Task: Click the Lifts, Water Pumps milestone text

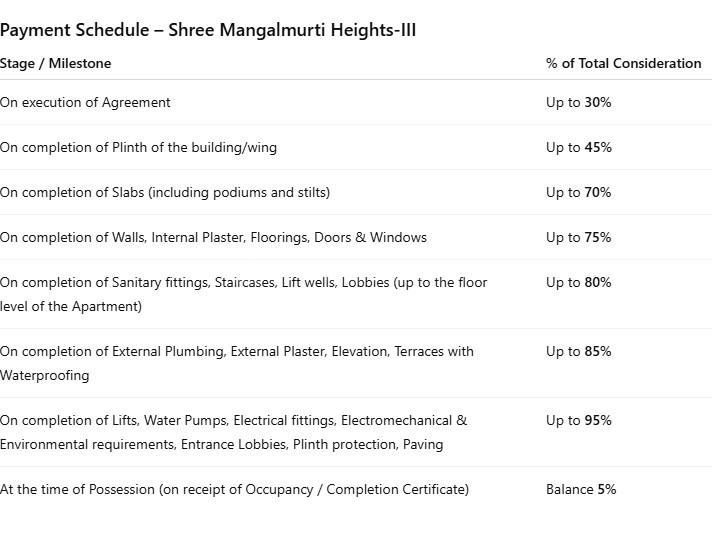Action: tap(233, 421)
